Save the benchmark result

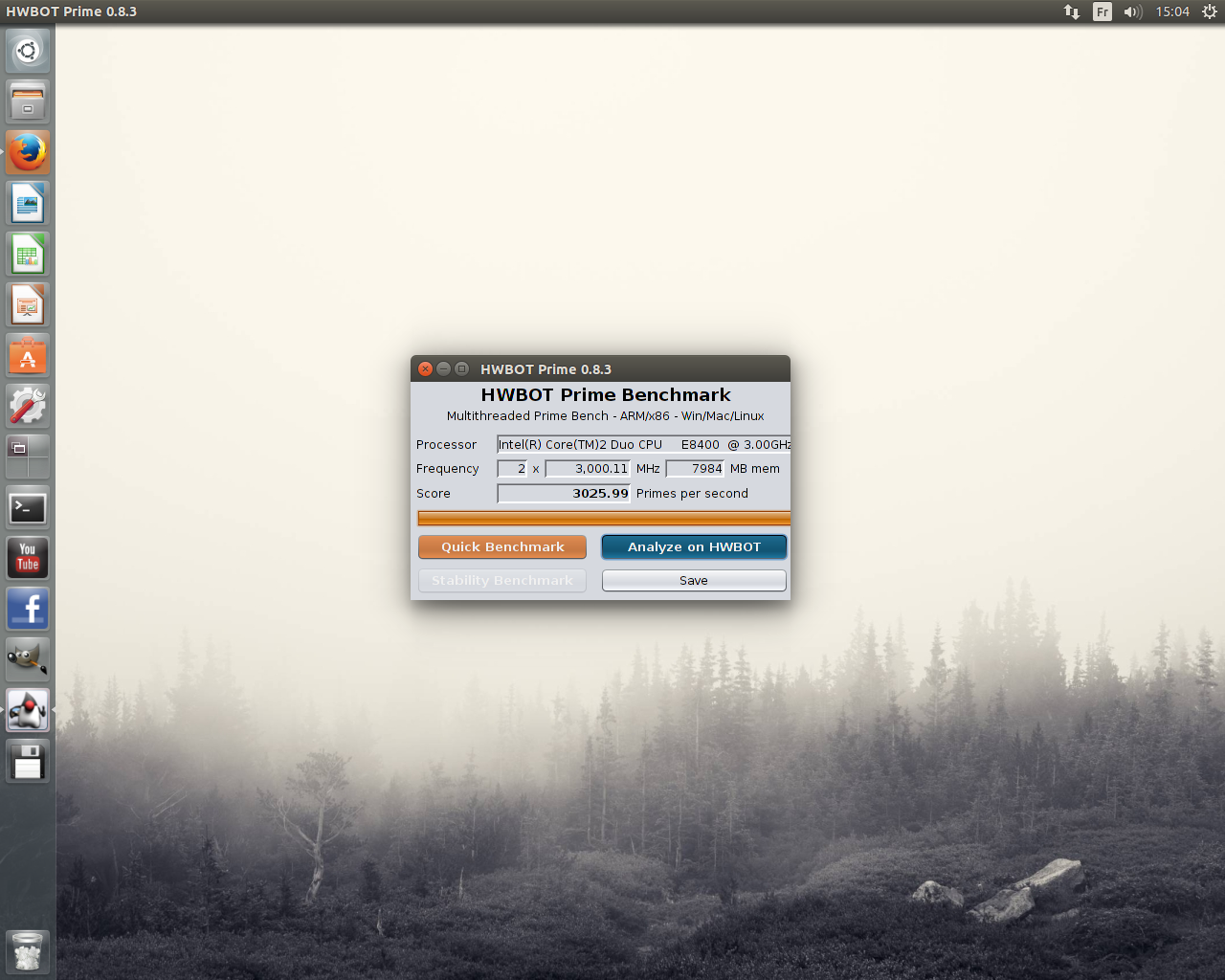(x=694, y=580)
